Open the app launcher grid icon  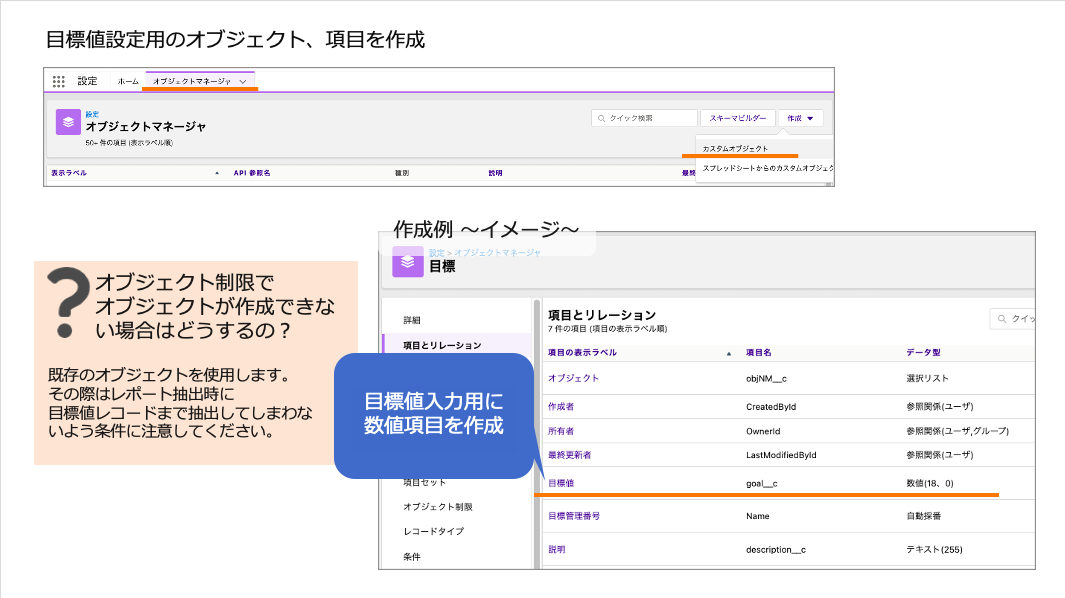click(58, 82)
